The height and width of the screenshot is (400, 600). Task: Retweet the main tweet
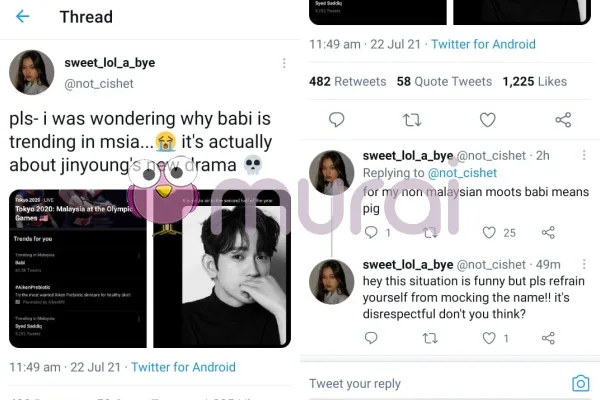(x=411, y=120)
